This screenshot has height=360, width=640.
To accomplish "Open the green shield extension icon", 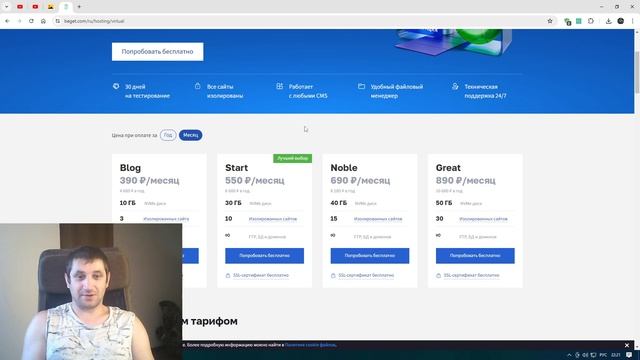I will pyautogui.click(x=567, y=21).
